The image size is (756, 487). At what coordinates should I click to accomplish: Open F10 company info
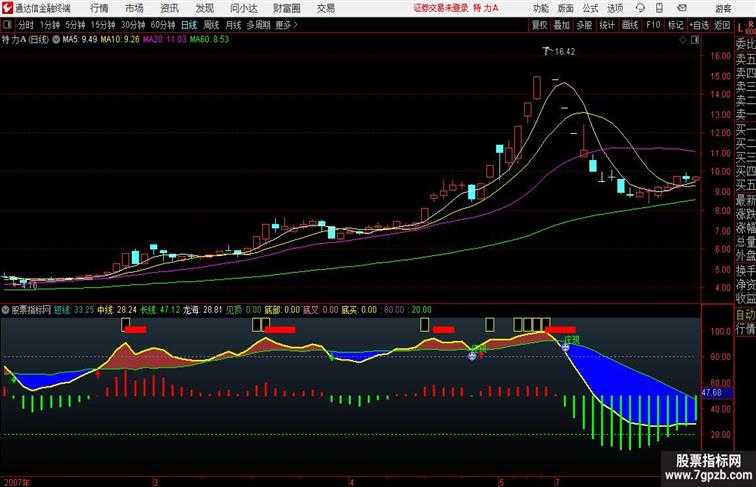[653, 25]
